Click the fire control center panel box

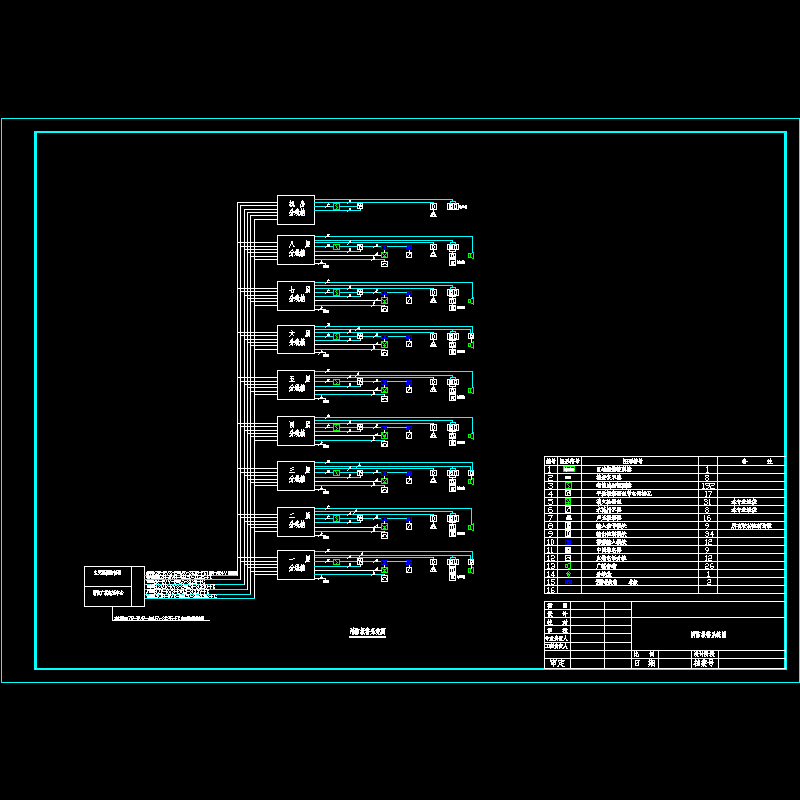114,586
